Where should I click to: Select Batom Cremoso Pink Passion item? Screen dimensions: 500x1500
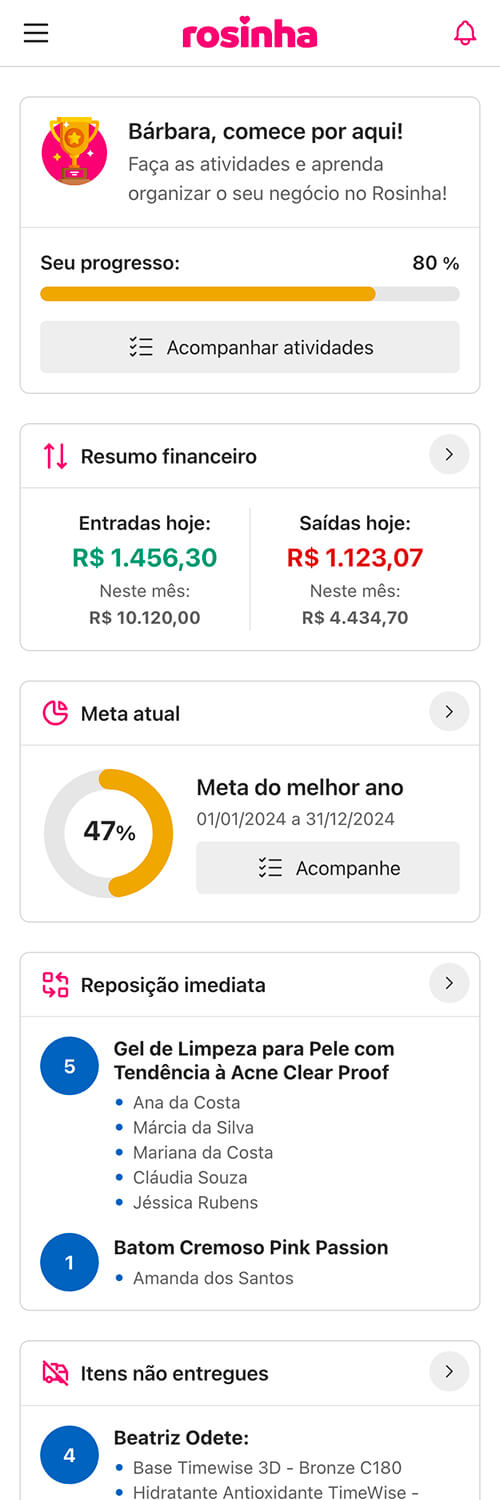tap(251, 1248)
